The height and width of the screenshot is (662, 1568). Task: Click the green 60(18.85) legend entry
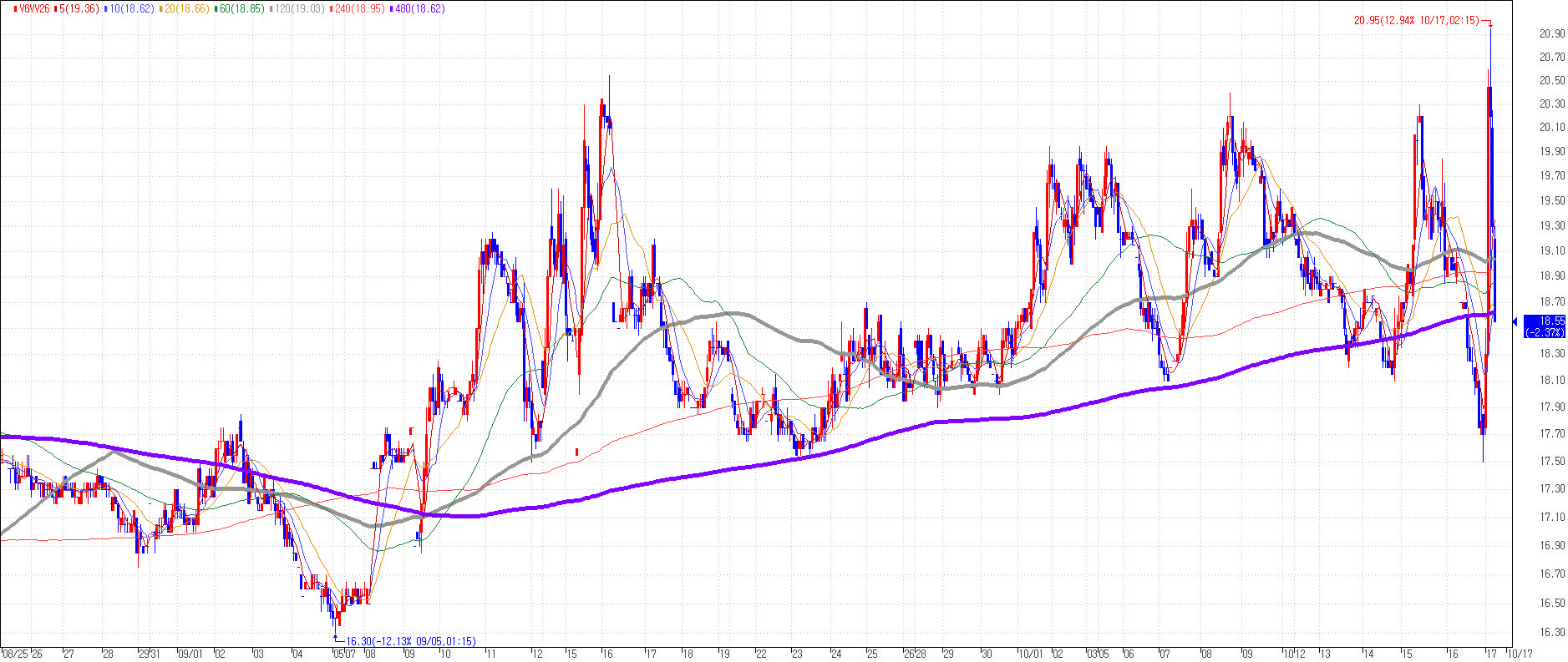point(242,9)
